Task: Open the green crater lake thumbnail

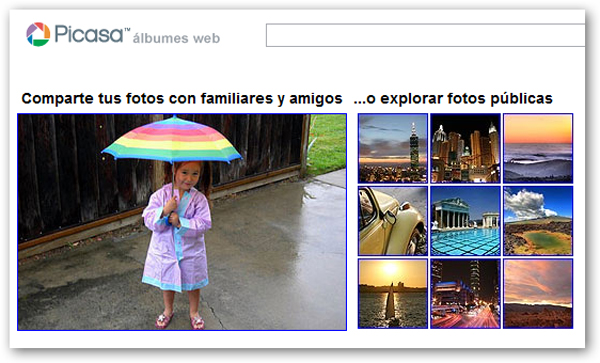Action: click(x=538, y=221)
